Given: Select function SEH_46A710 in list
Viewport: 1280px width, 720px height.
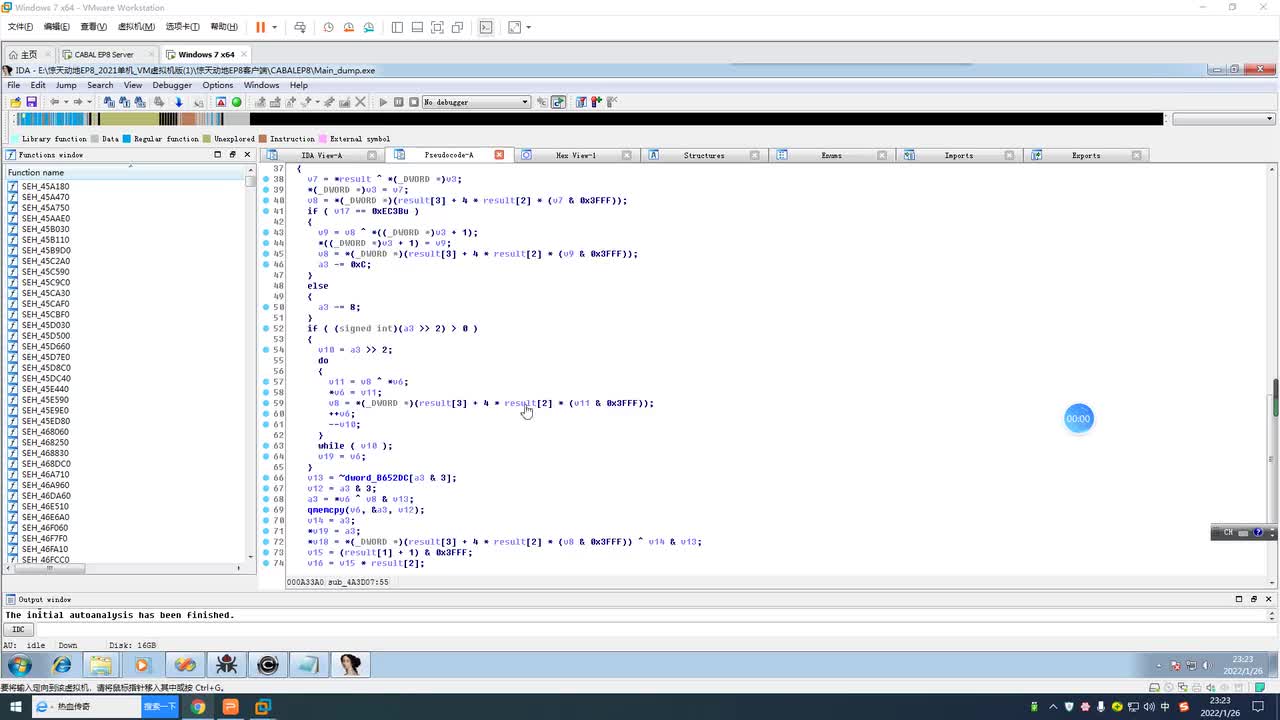Looking at the screenshot, I should [45, 474].
